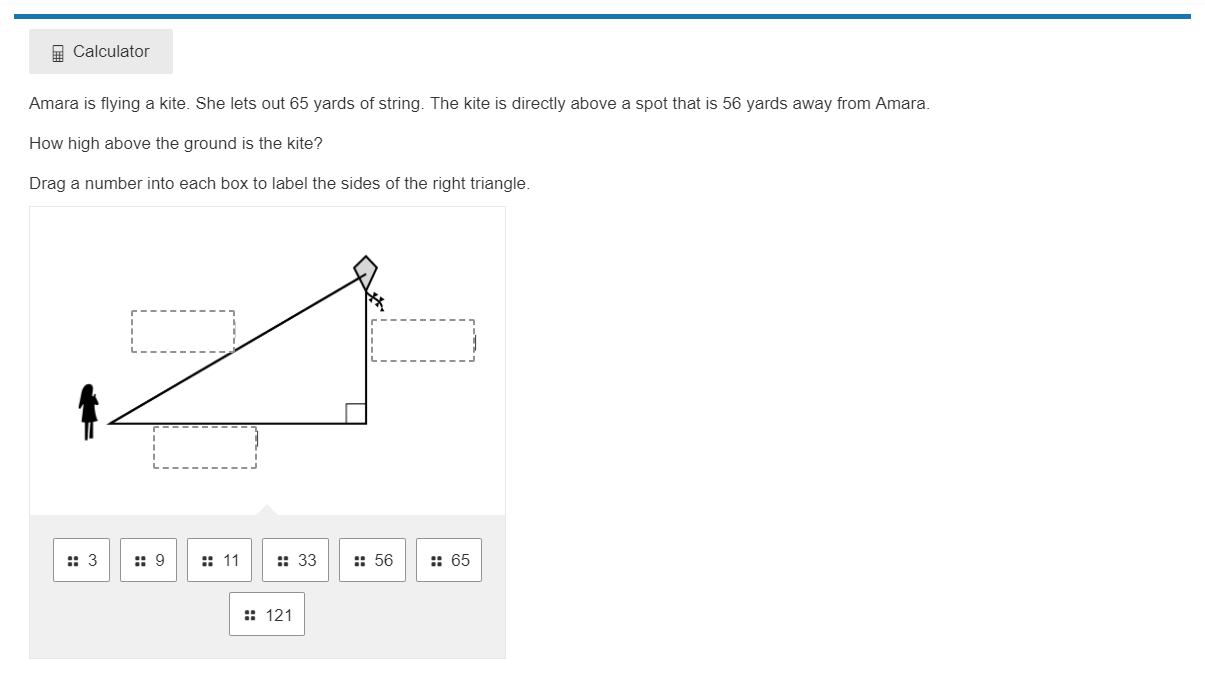The width and height of the screenshot is (1205, 678).
Task: Click the empty box beside the hypotenuse
Action: (x=183, y=331)
